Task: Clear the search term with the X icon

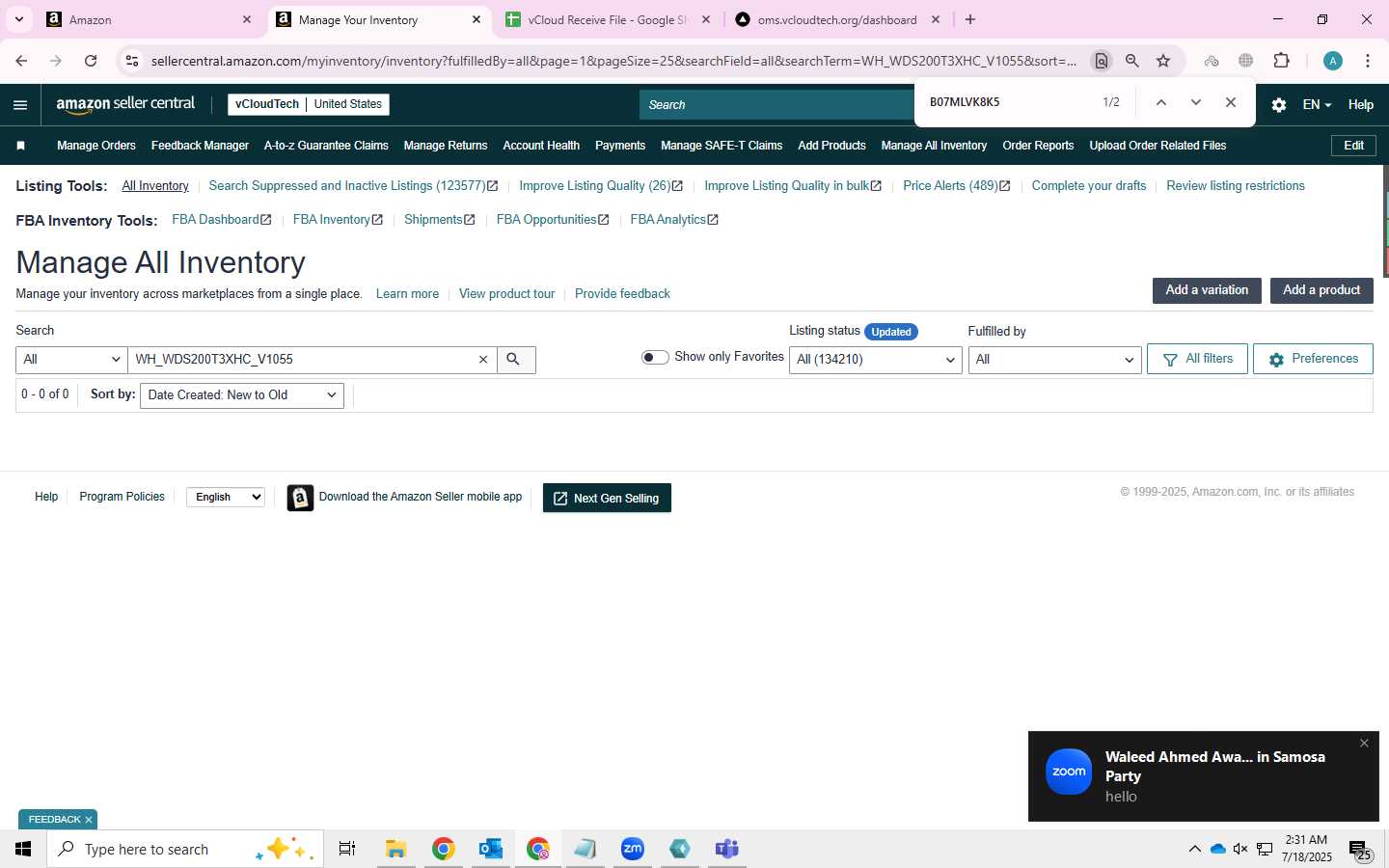Action: [483, 360]
